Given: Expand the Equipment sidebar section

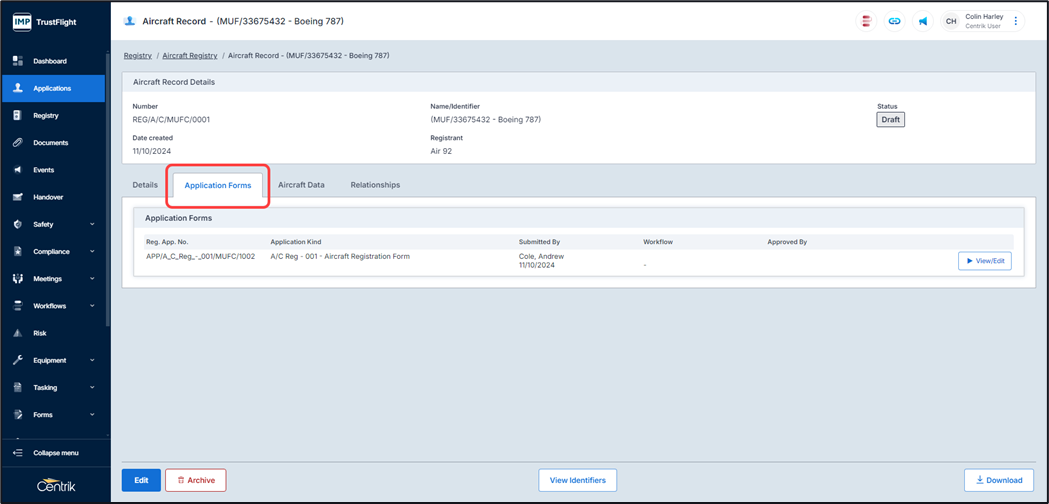Looking at the screenshot, I should (x=92, y=360).
